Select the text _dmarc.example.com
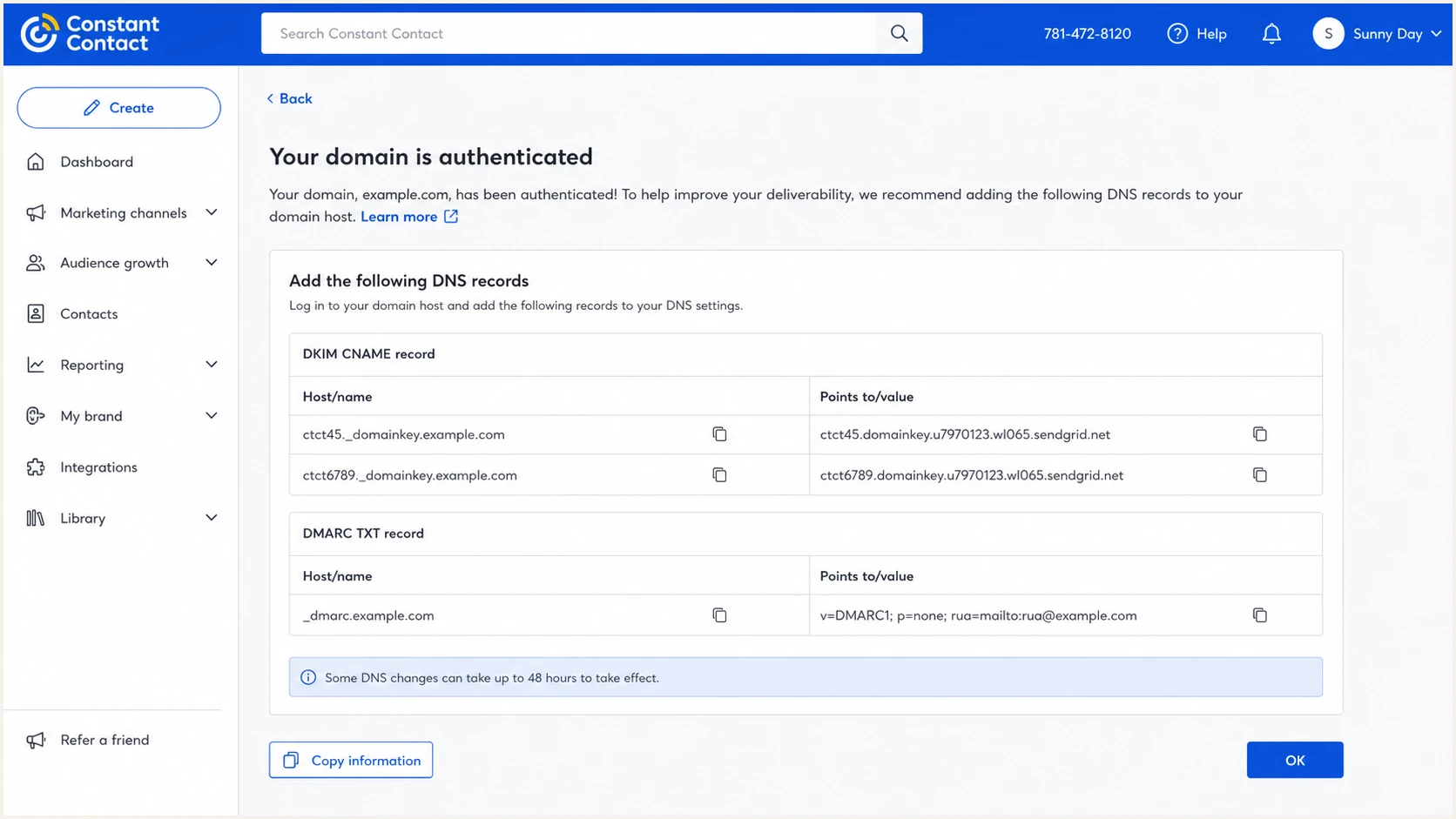 (x=368, y=615)
